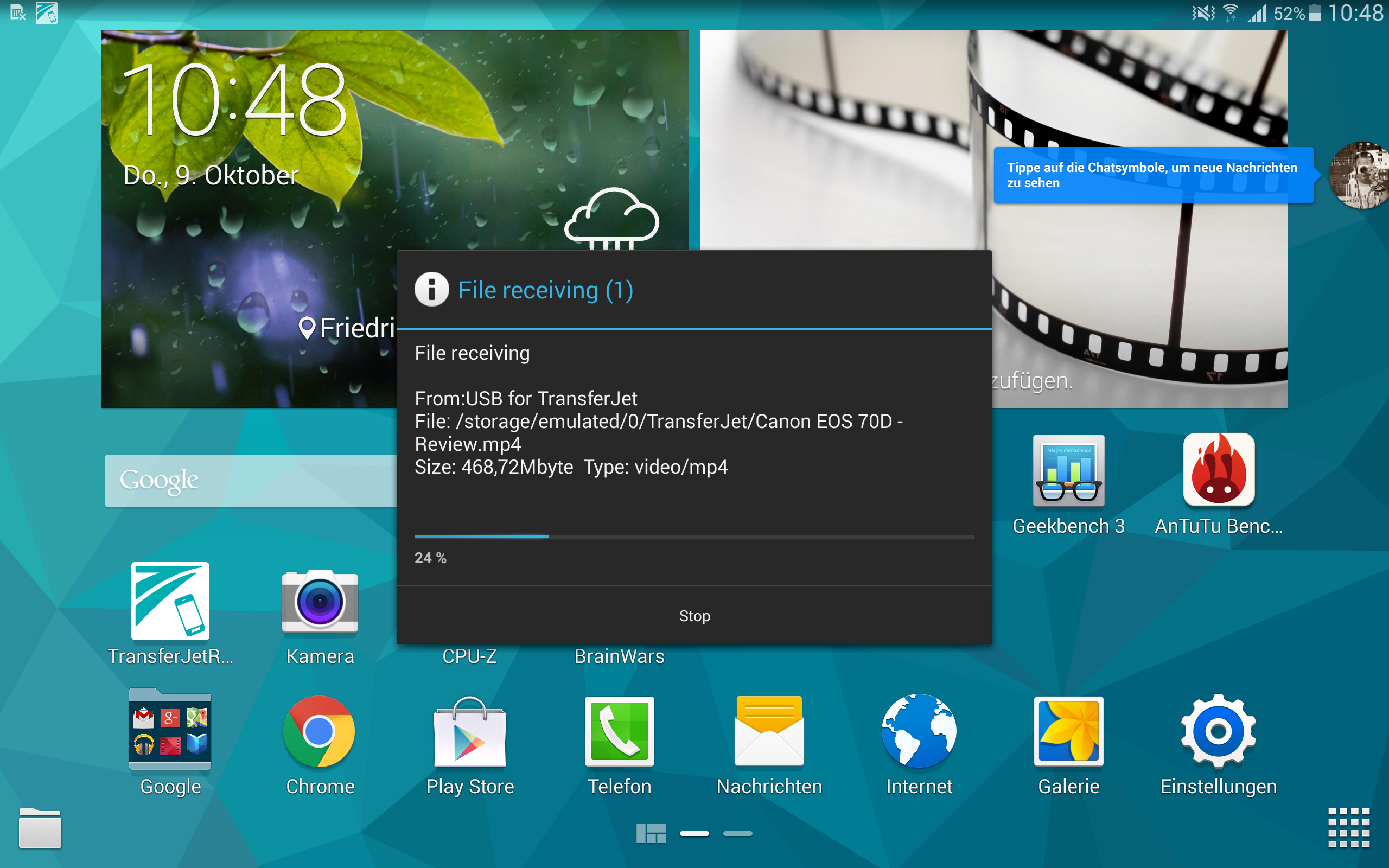Image resolution: width=1389 pixels, height=868 pixels.
Task: Launch the Kamera app
Action: point(320,601)
